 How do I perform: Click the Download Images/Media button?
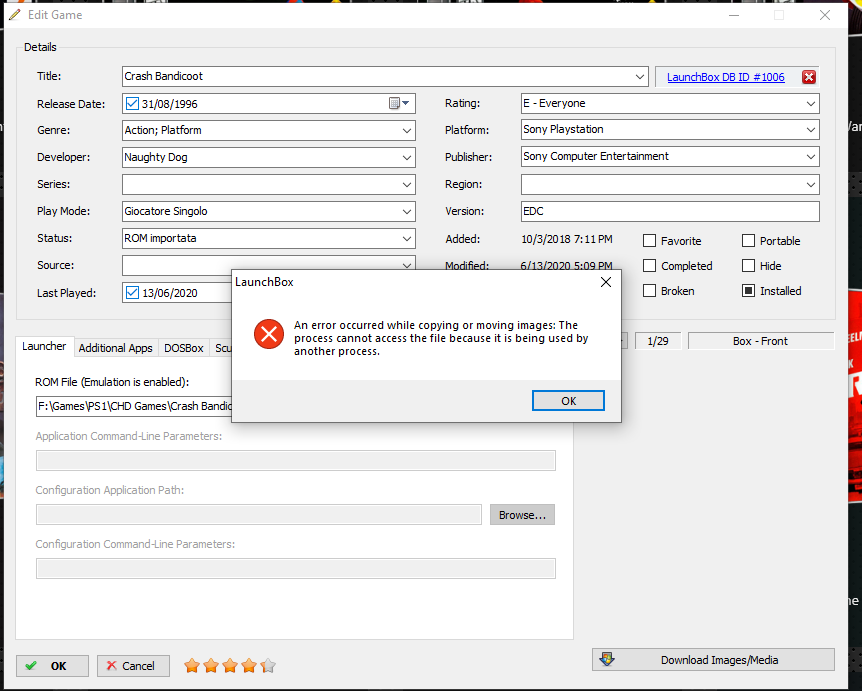pyautogui.click(x=713, y=660)
